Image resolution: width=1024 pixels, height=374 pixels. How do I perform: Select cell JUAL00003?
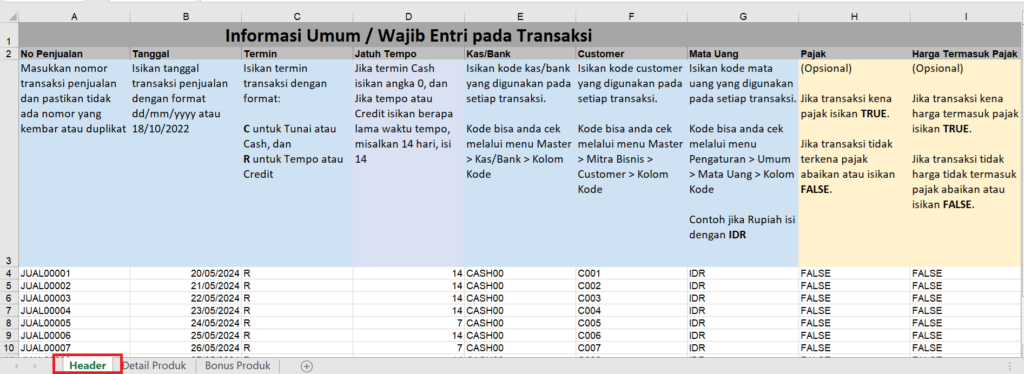[74, 298]
